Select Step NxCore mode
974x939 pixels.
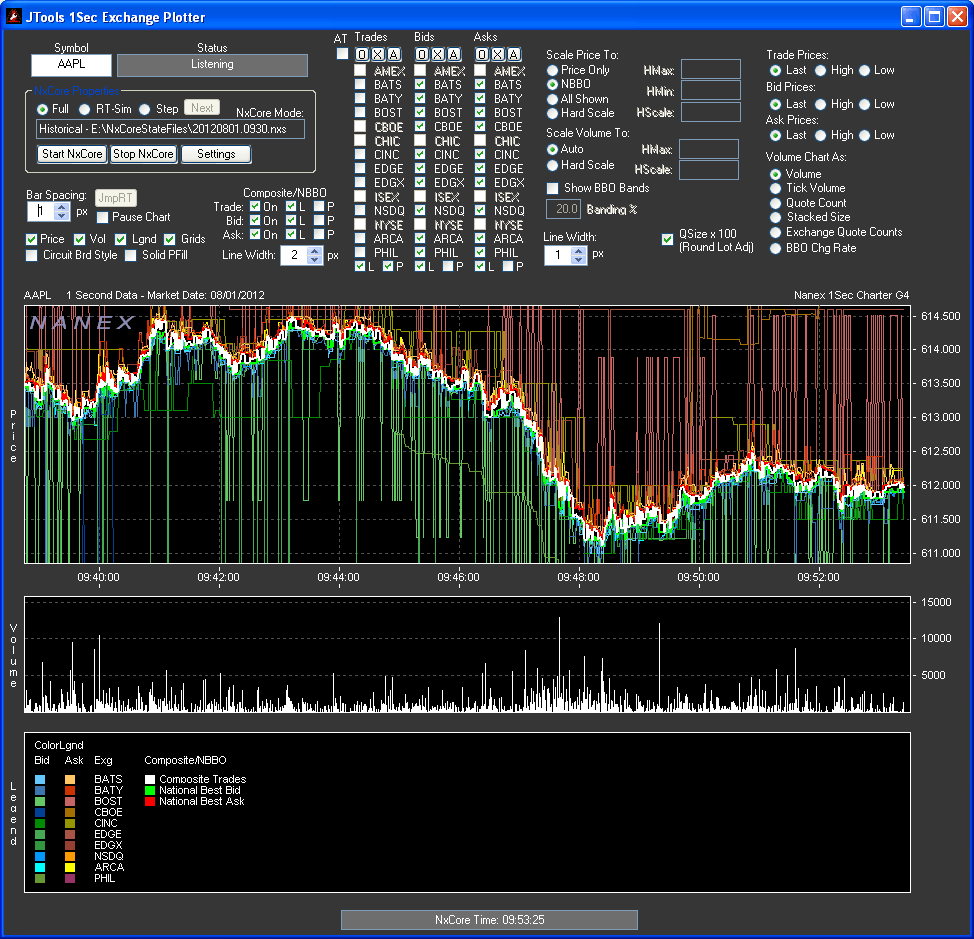(x=145, y=109)
